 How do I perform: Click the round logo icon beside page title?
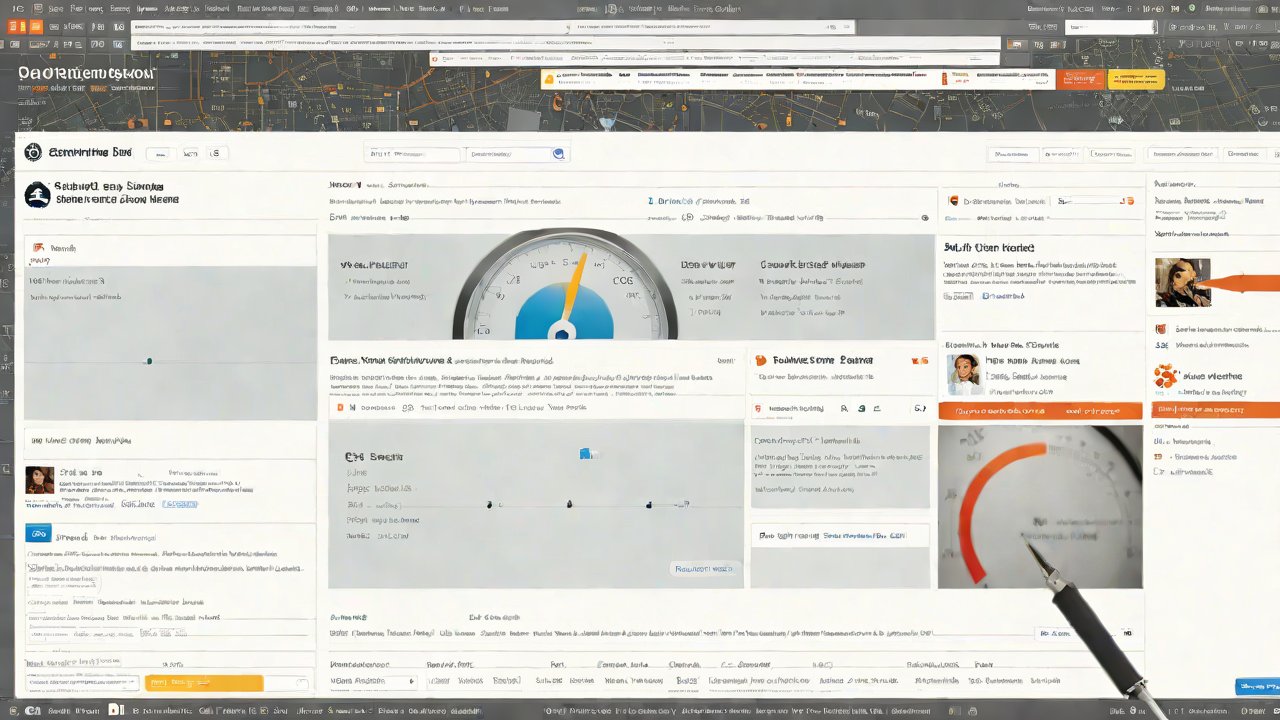[33, 153]
